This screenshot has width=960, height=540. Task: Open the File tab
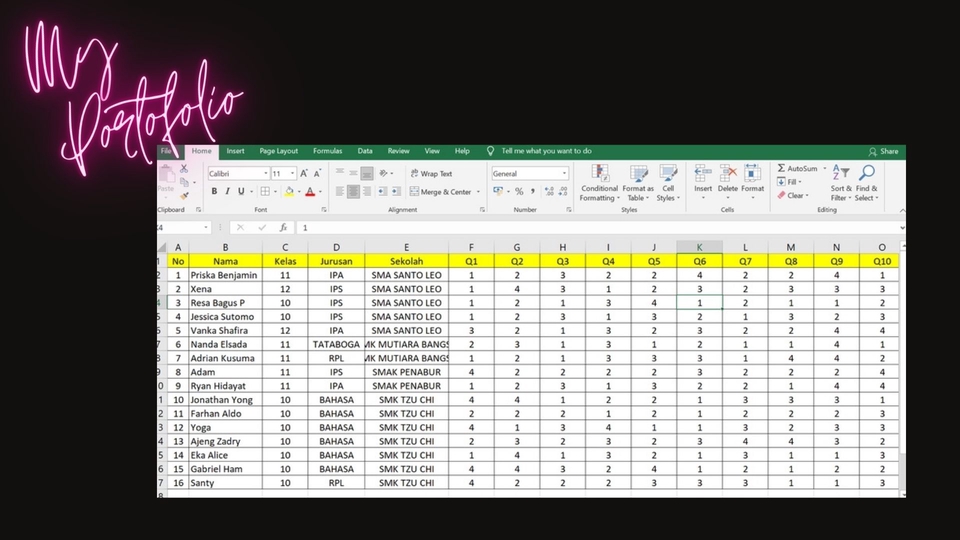tap(166, 151)
